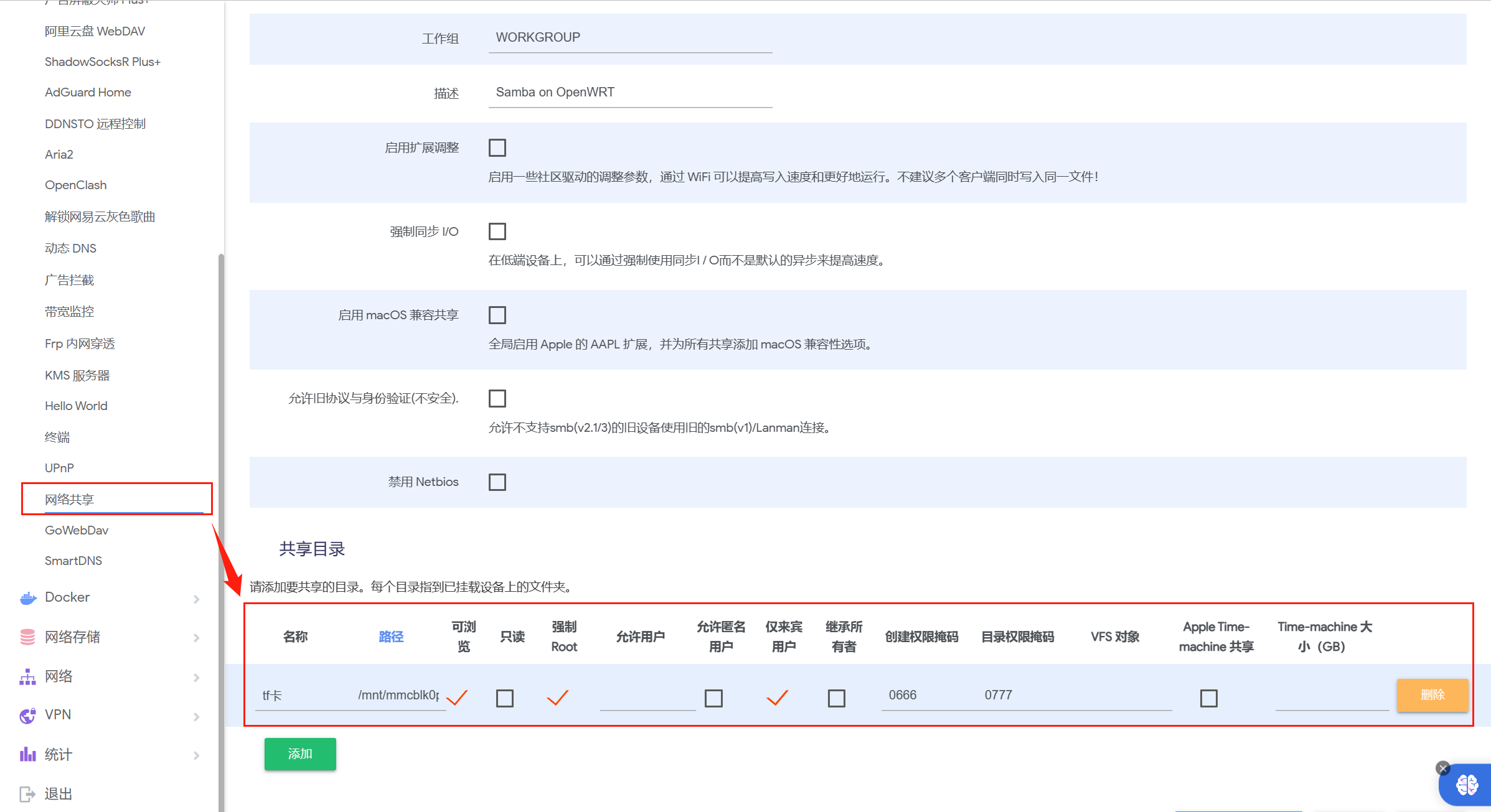1491x812 pixels.
Task: Enable macOS compatible shares checkbox
Action: click(497, 315)
